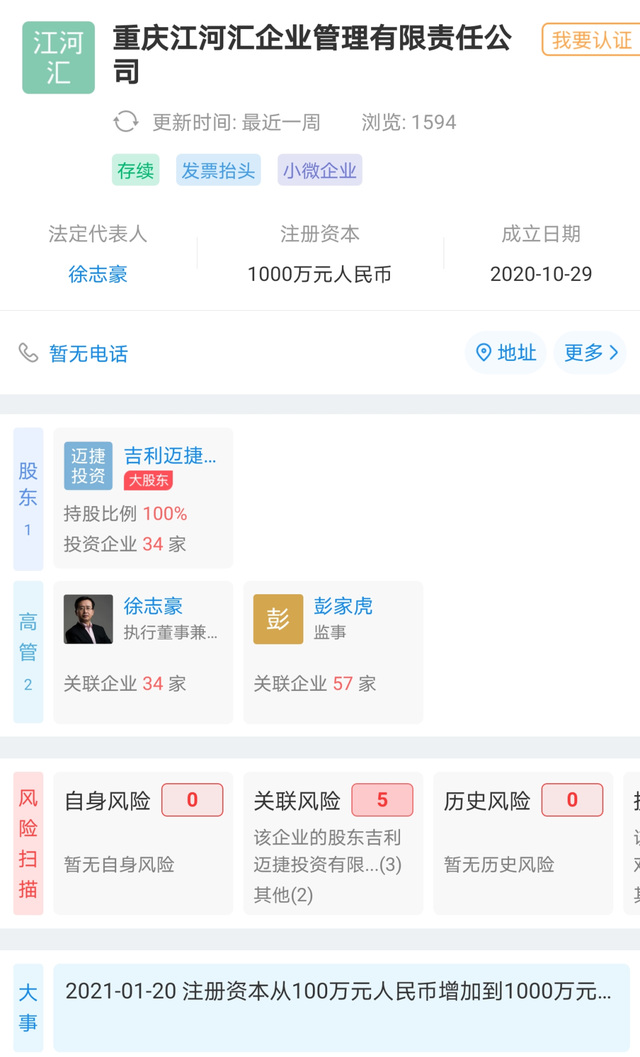Open the 风险扫描 section tab
The height and width of the screenshot is (1057, 640).
coord(28,843)
